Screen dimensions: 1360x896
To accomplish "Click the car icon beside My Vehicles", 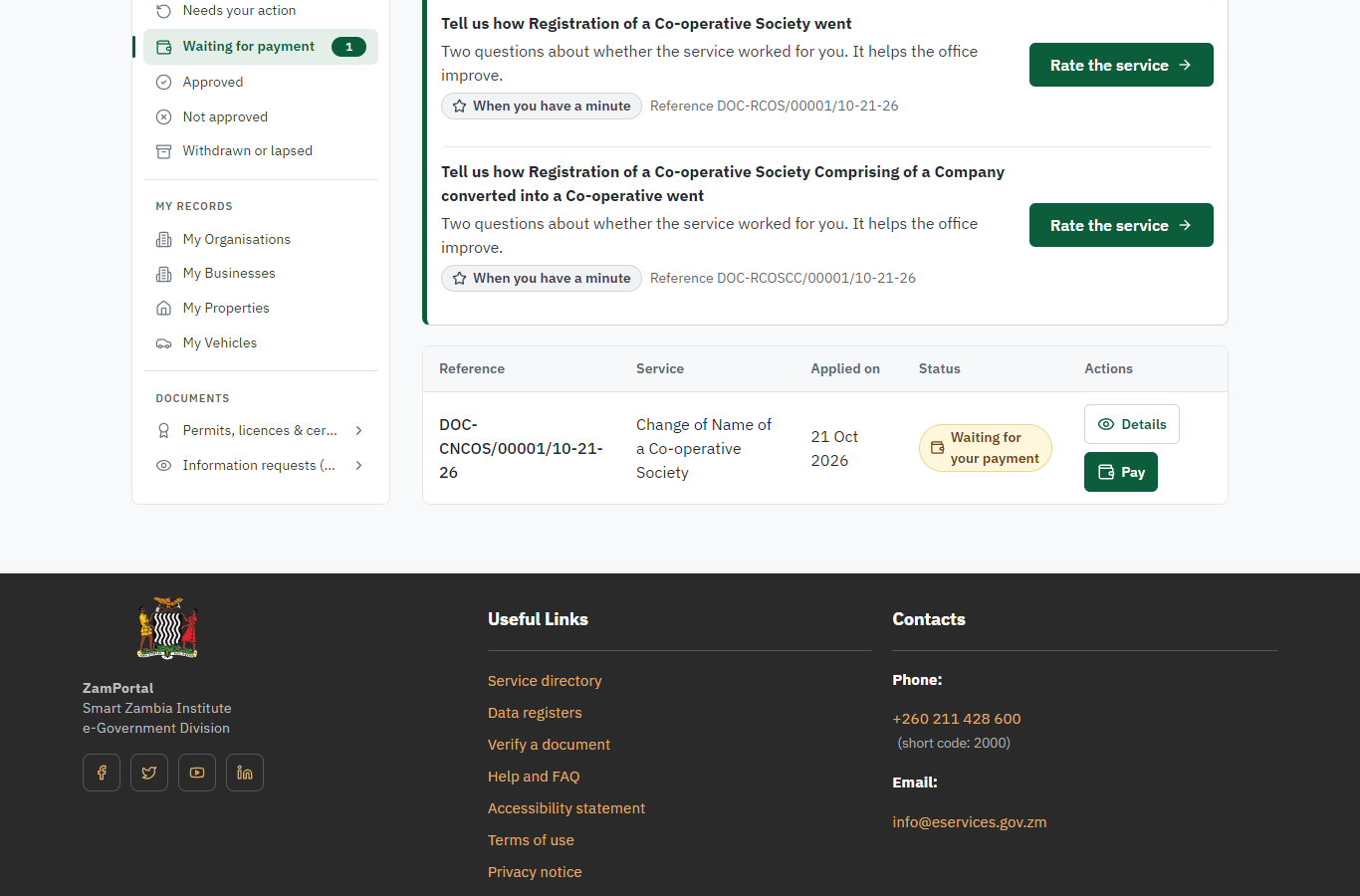I will click(x=164, y=343).
